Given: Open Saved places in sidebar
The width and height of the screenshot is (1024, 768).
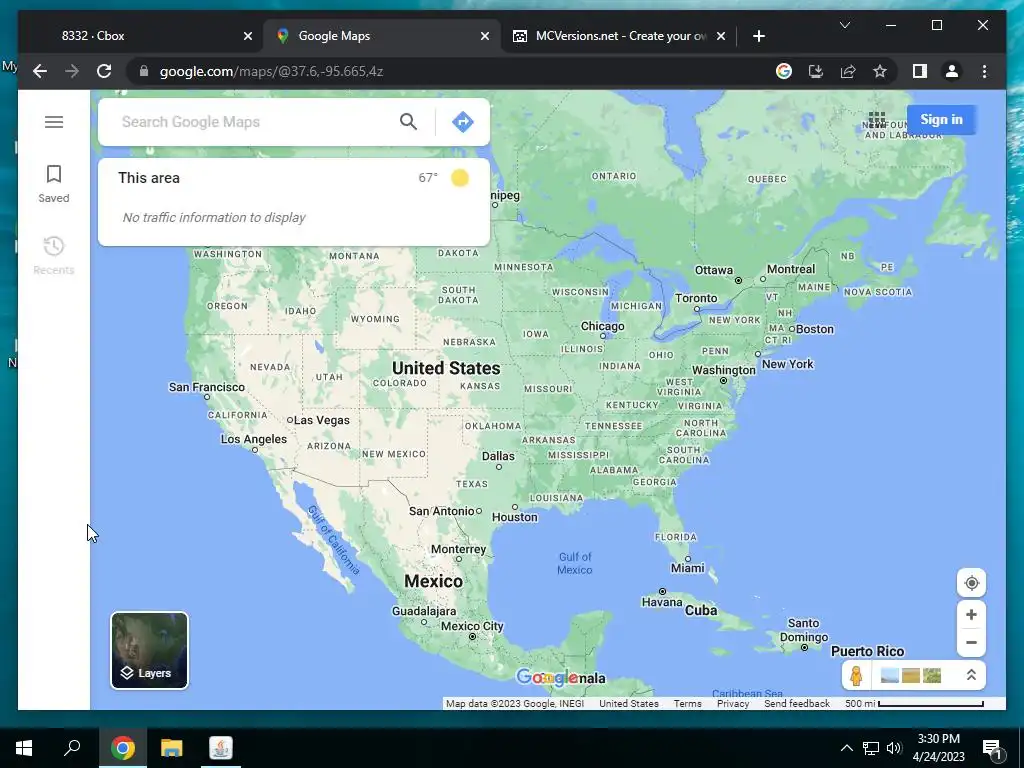Looking at the screenshot, I should point(54,184).
